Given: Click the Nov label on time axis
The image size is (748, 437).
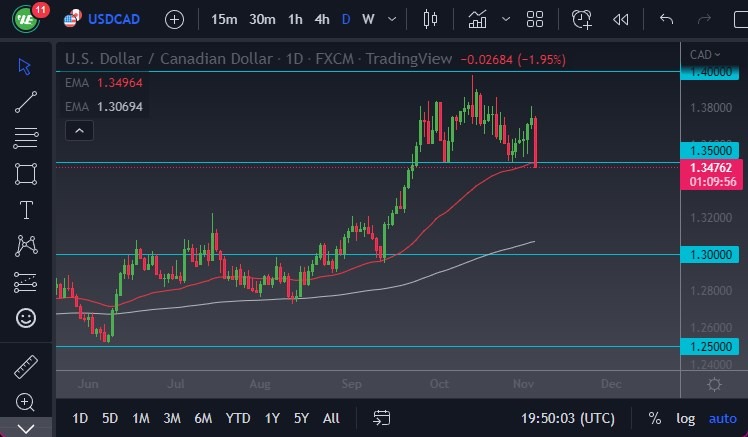Looking at the screenshot, I should [x=523, y=384].
